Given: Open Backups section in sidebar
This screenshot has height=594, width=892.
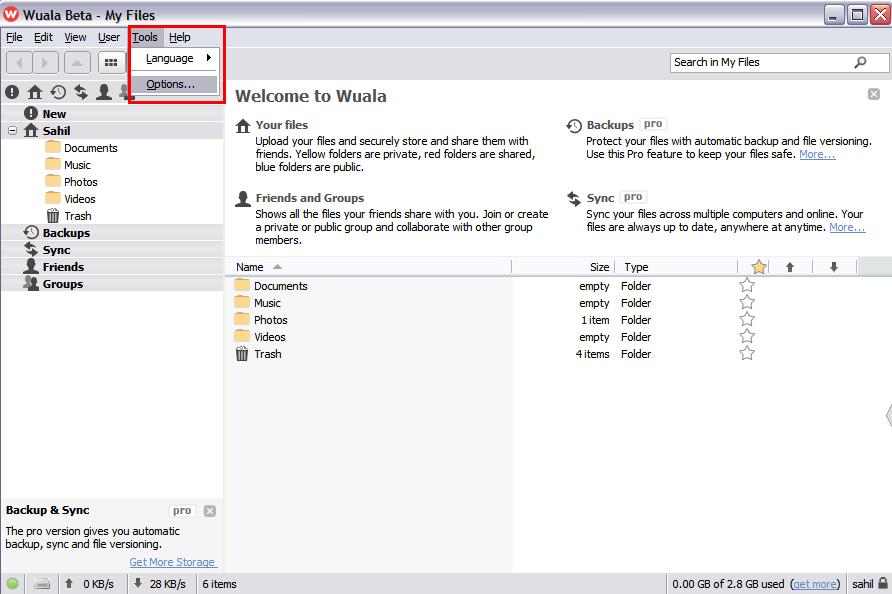Looking at the screenshot, I should click(66, 233).
